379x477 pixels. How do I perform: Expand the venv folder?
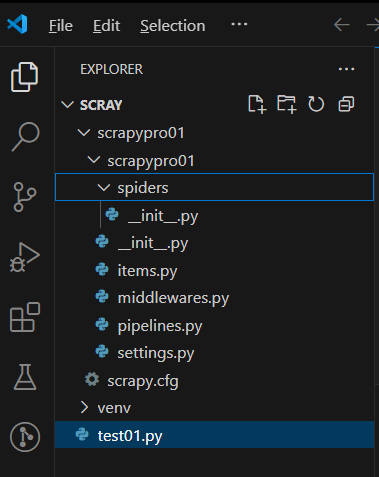pos(84,408)
